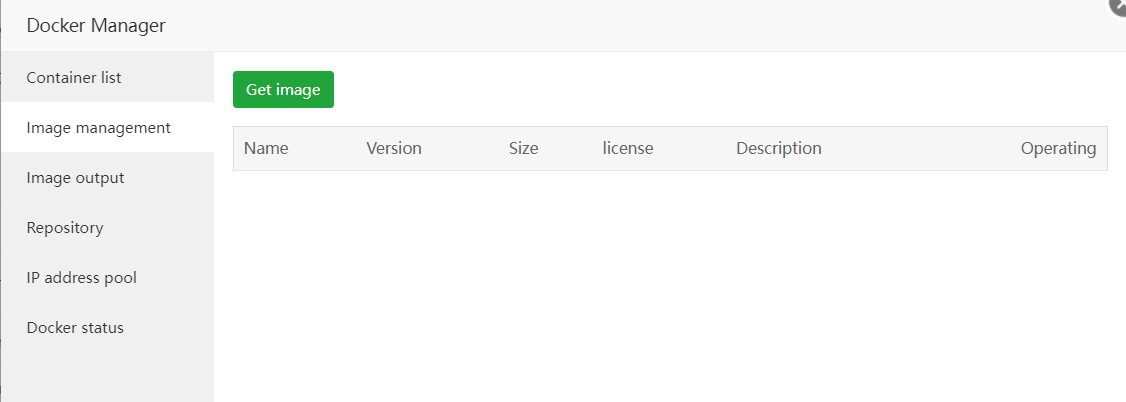Click the license column header
This screenshot has width=1126, height=402.
click(x=628, y=149)
